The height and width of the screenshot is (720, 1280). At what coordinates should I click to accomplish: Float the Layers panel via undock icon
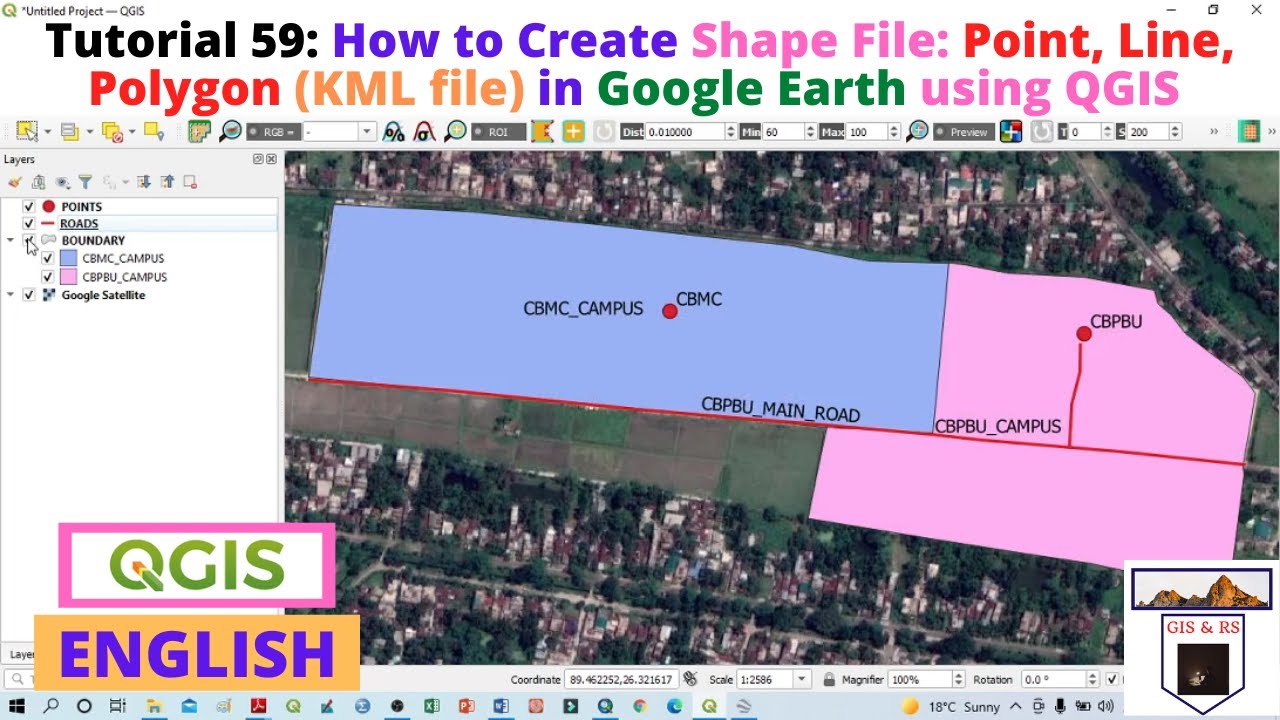(x=258, y=159)
